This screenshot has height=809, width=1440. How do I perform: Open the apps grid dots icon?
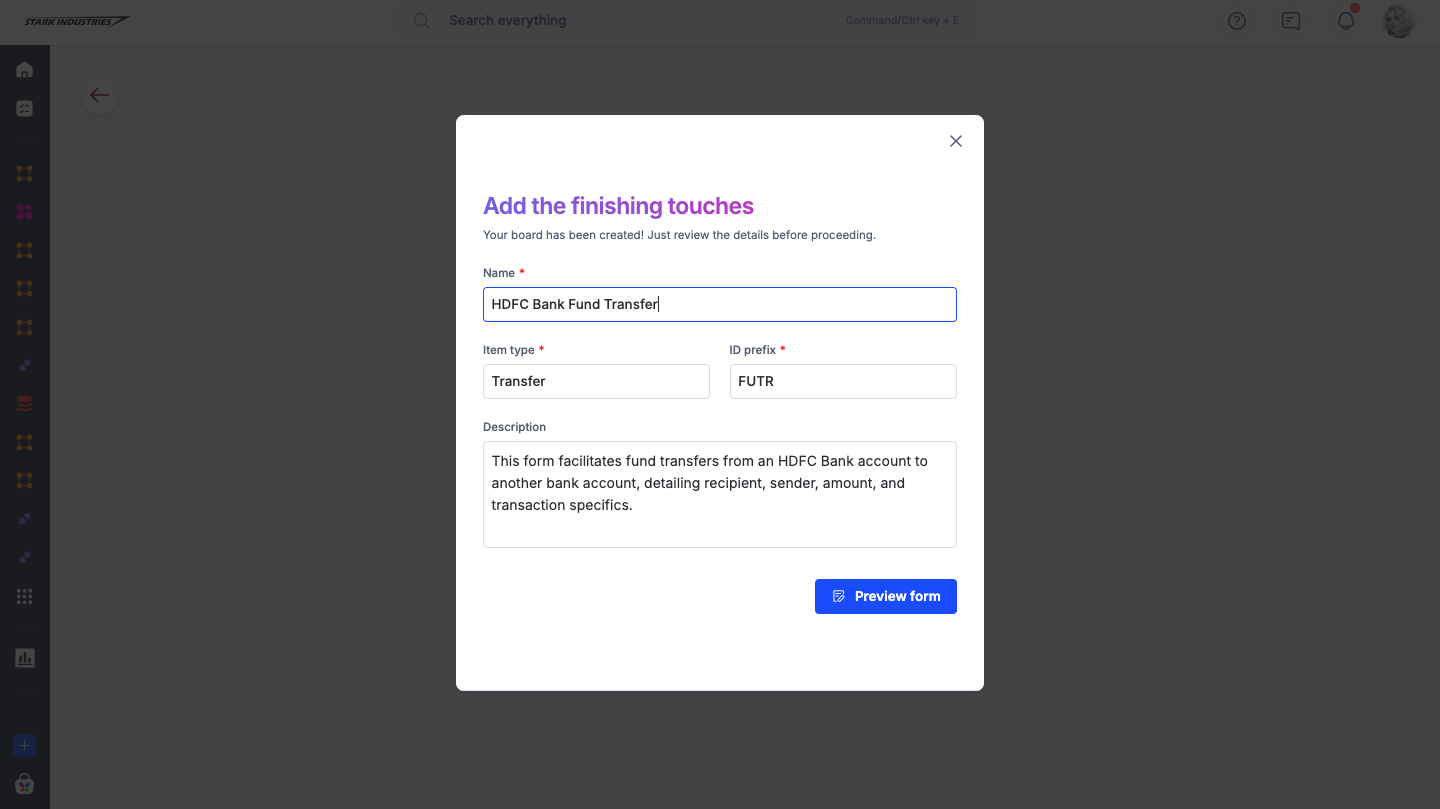25,596
